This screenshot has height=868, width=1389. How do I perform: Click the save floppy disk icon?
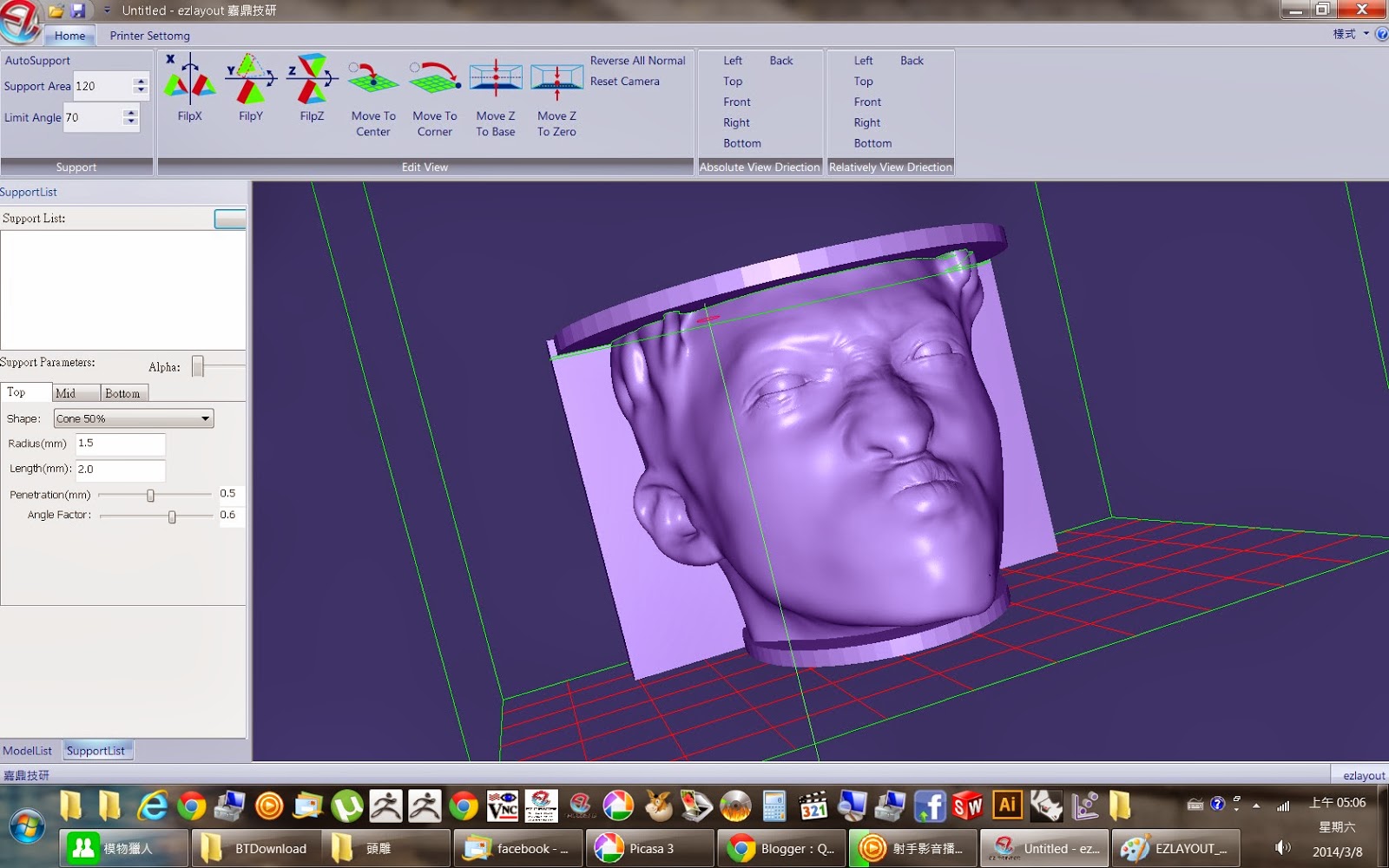[x=78, y=10]
